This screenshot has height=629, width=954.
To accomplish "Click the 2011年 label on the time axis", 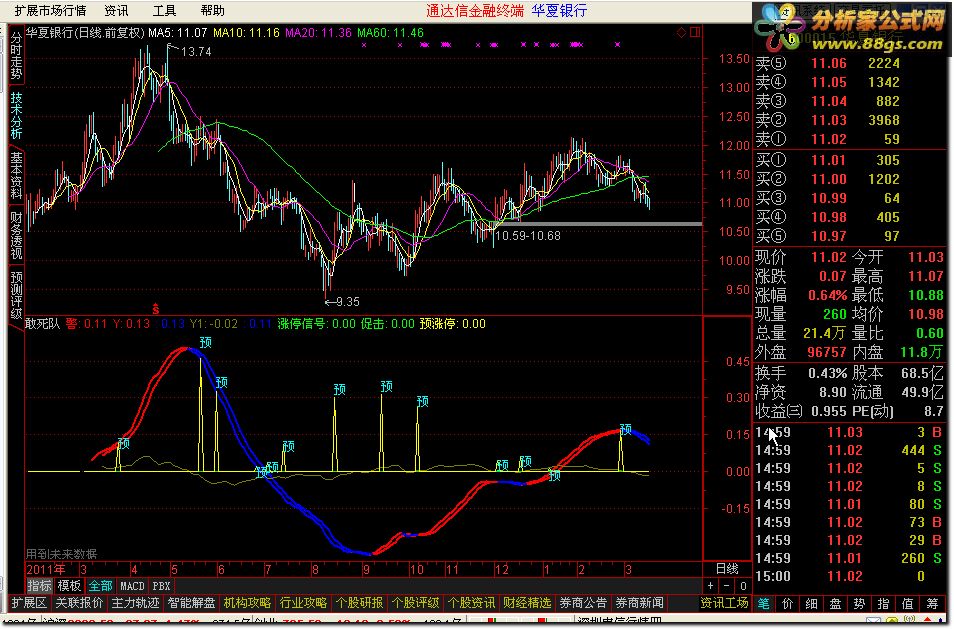I will point(46,569).
